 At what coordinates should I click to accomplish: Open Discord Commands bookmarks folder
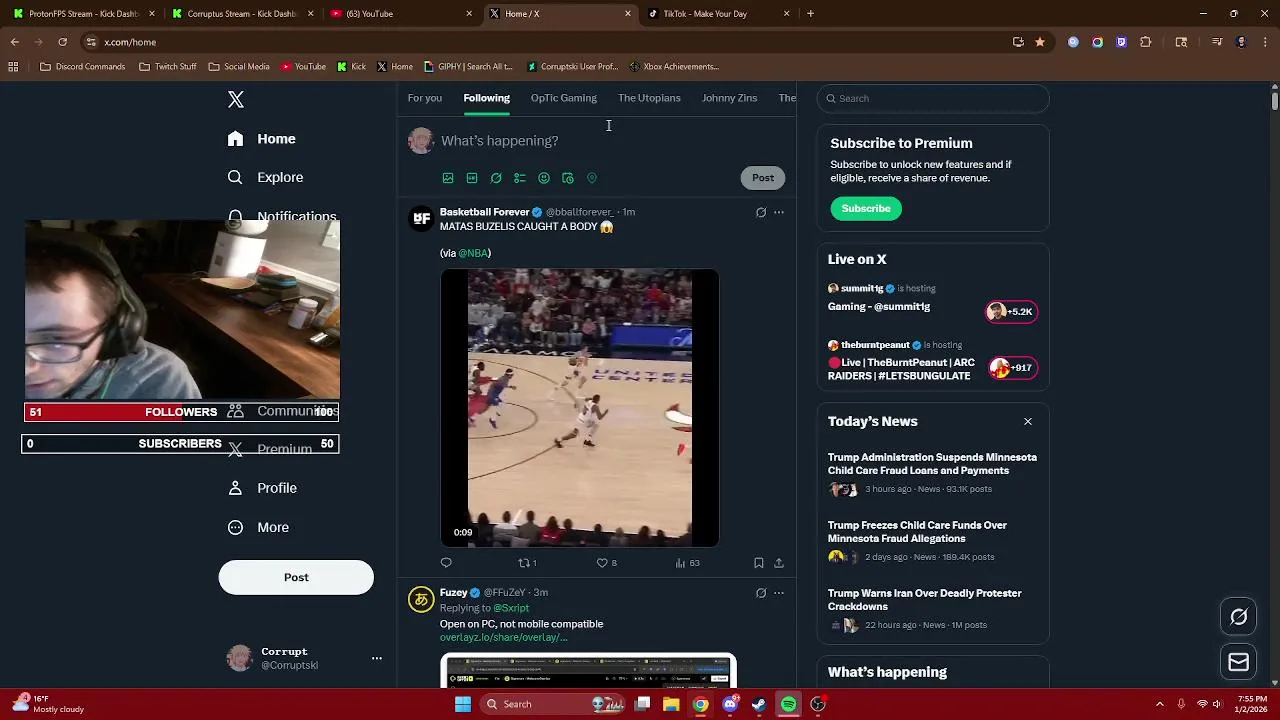(83, 67)
